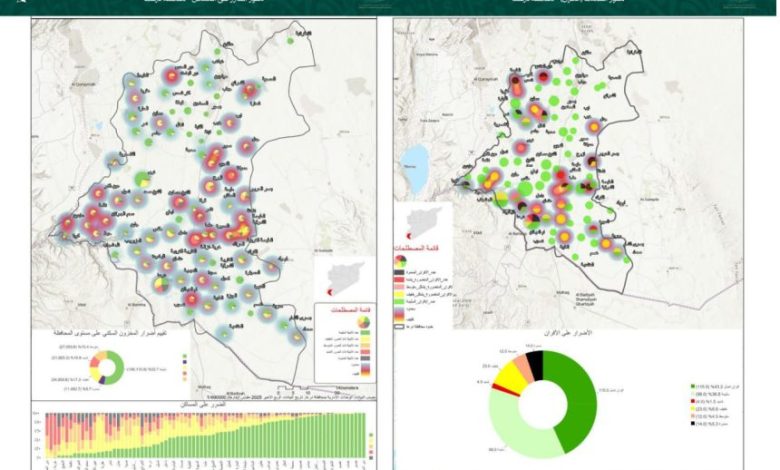Click the large green-yellow pie marker on left map

[x=144, y=180]
